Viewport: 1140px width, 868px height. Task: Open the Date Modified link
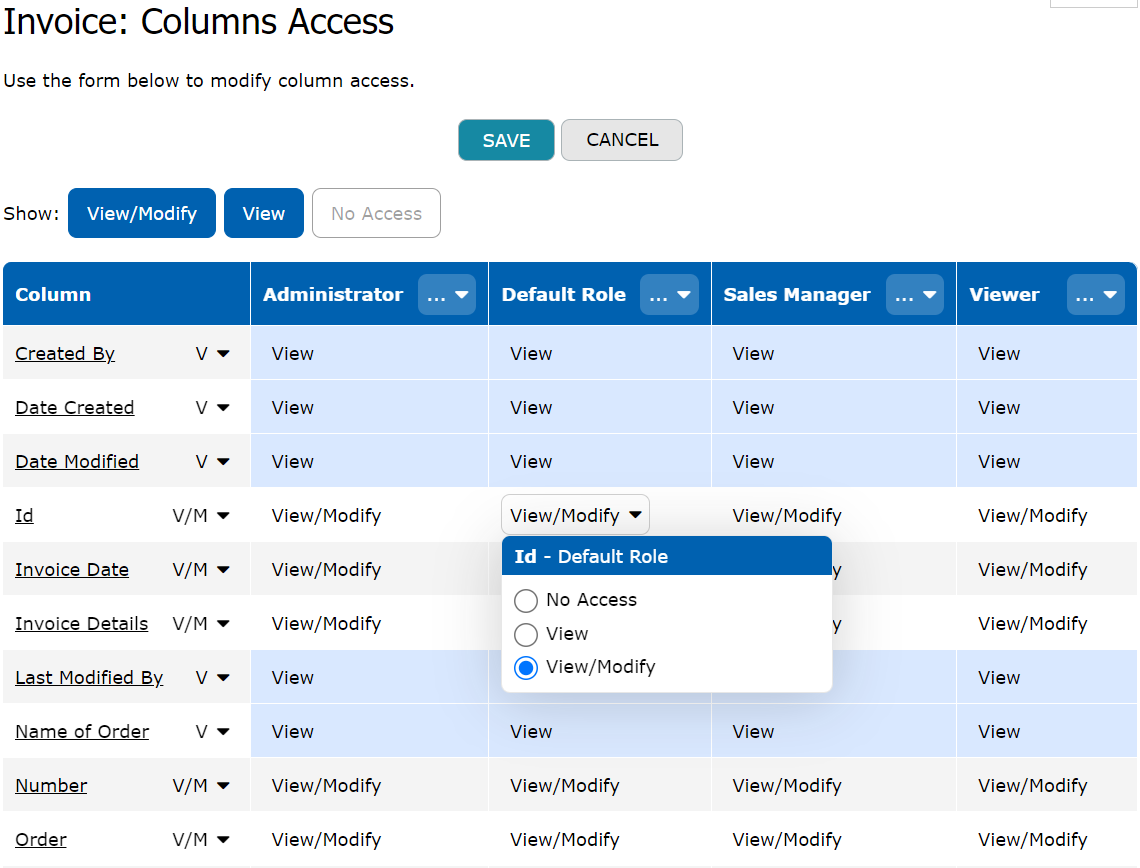(77, 462)
